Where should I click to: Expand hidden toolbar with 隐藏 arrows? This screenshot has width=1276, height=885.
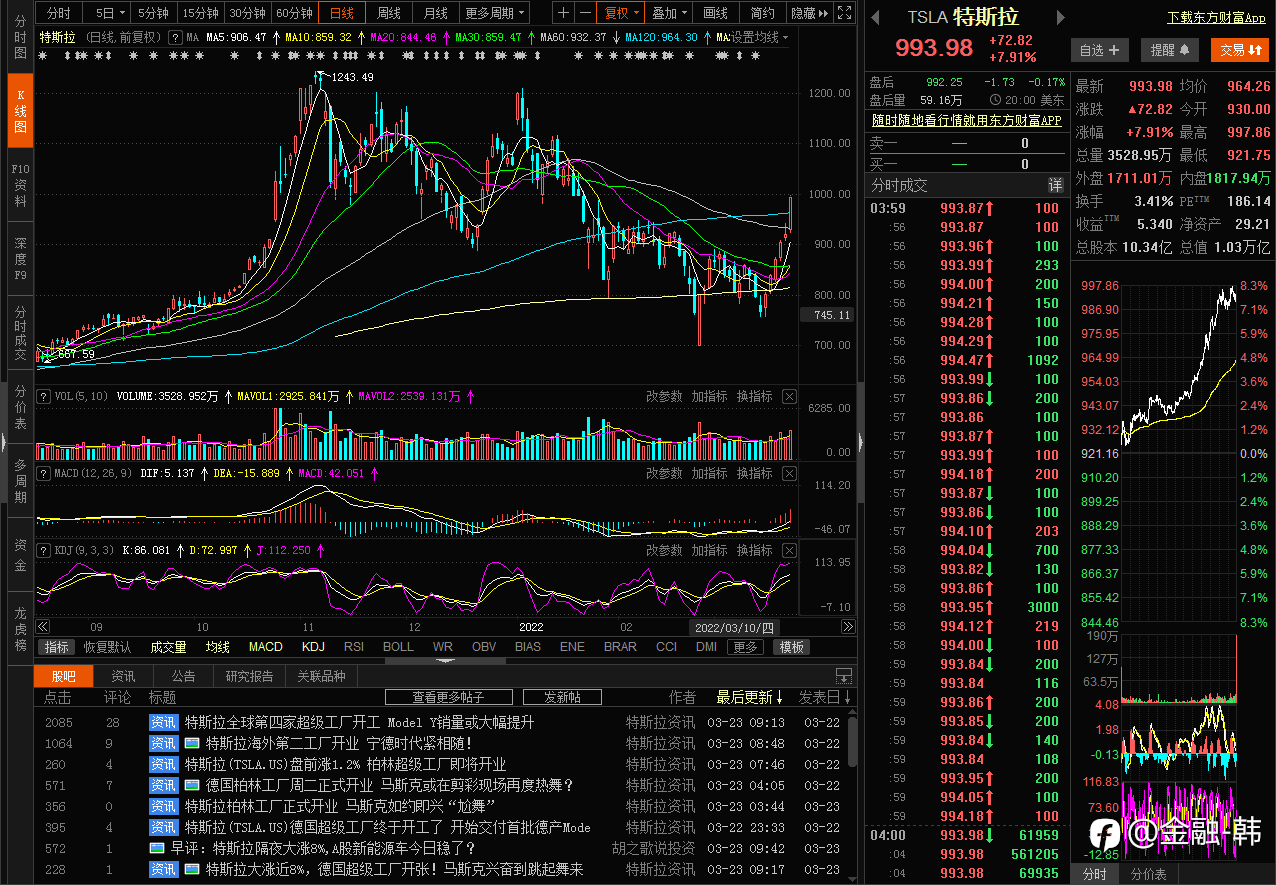(809, 13)
